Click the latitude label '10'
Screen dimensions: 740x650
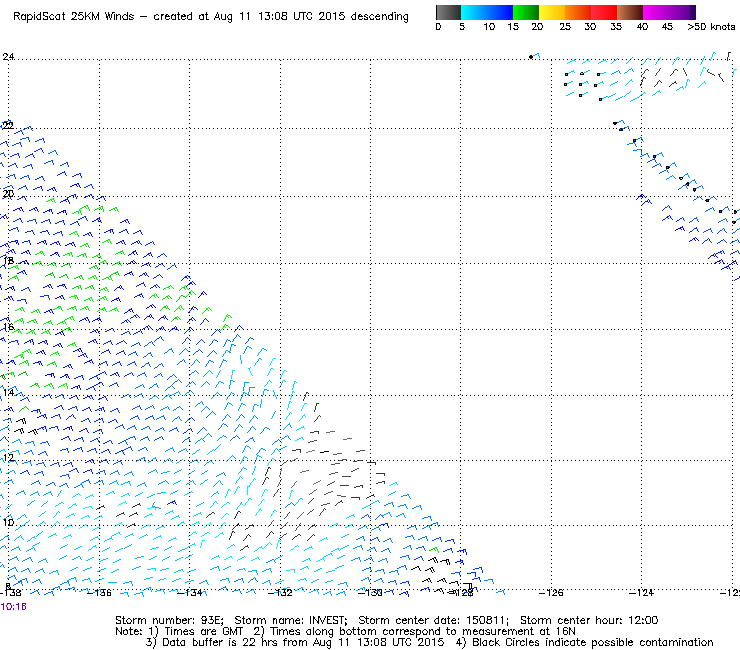8,523
